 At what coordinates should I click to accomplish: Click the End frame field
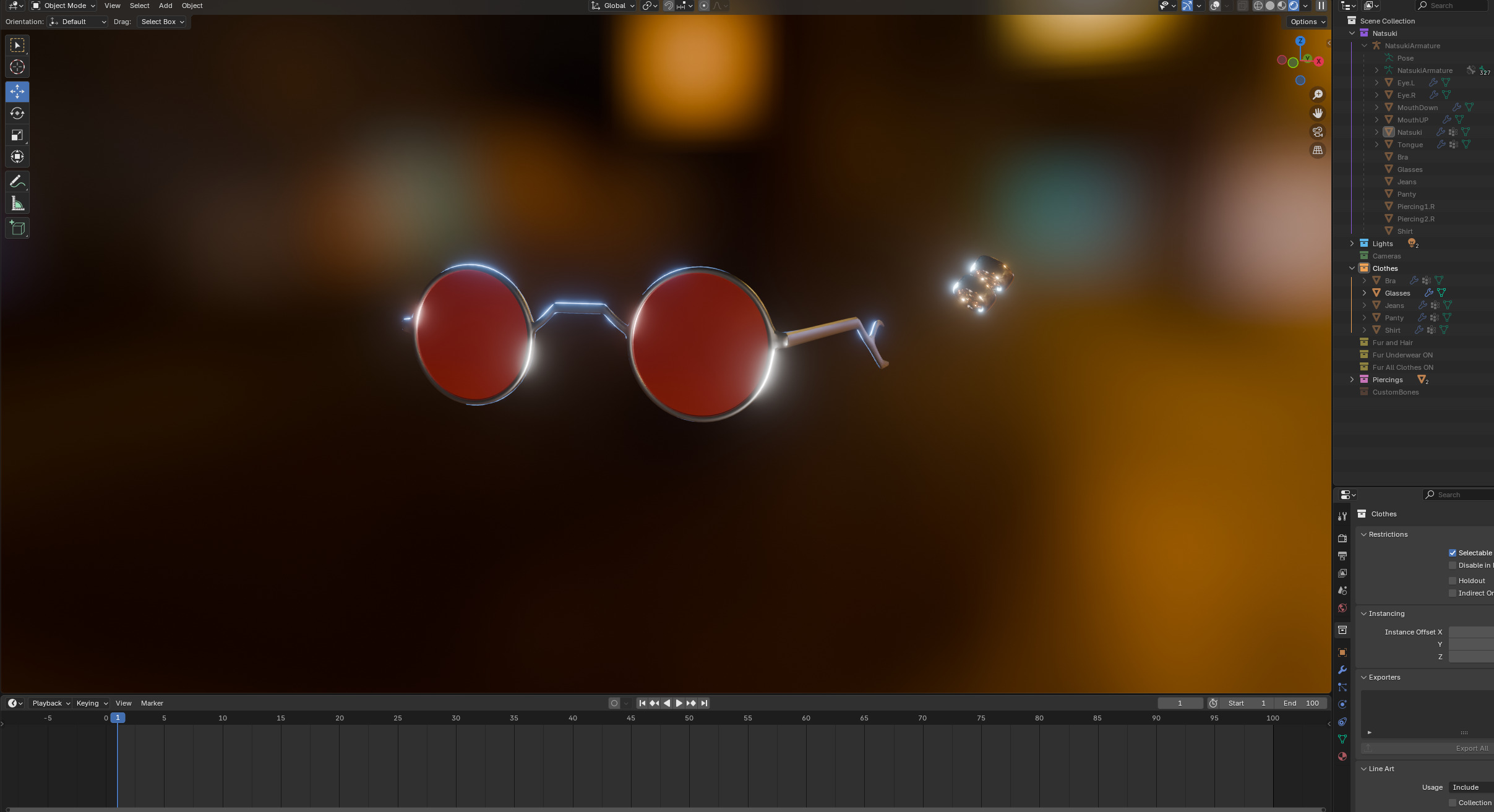(1301, 703)
